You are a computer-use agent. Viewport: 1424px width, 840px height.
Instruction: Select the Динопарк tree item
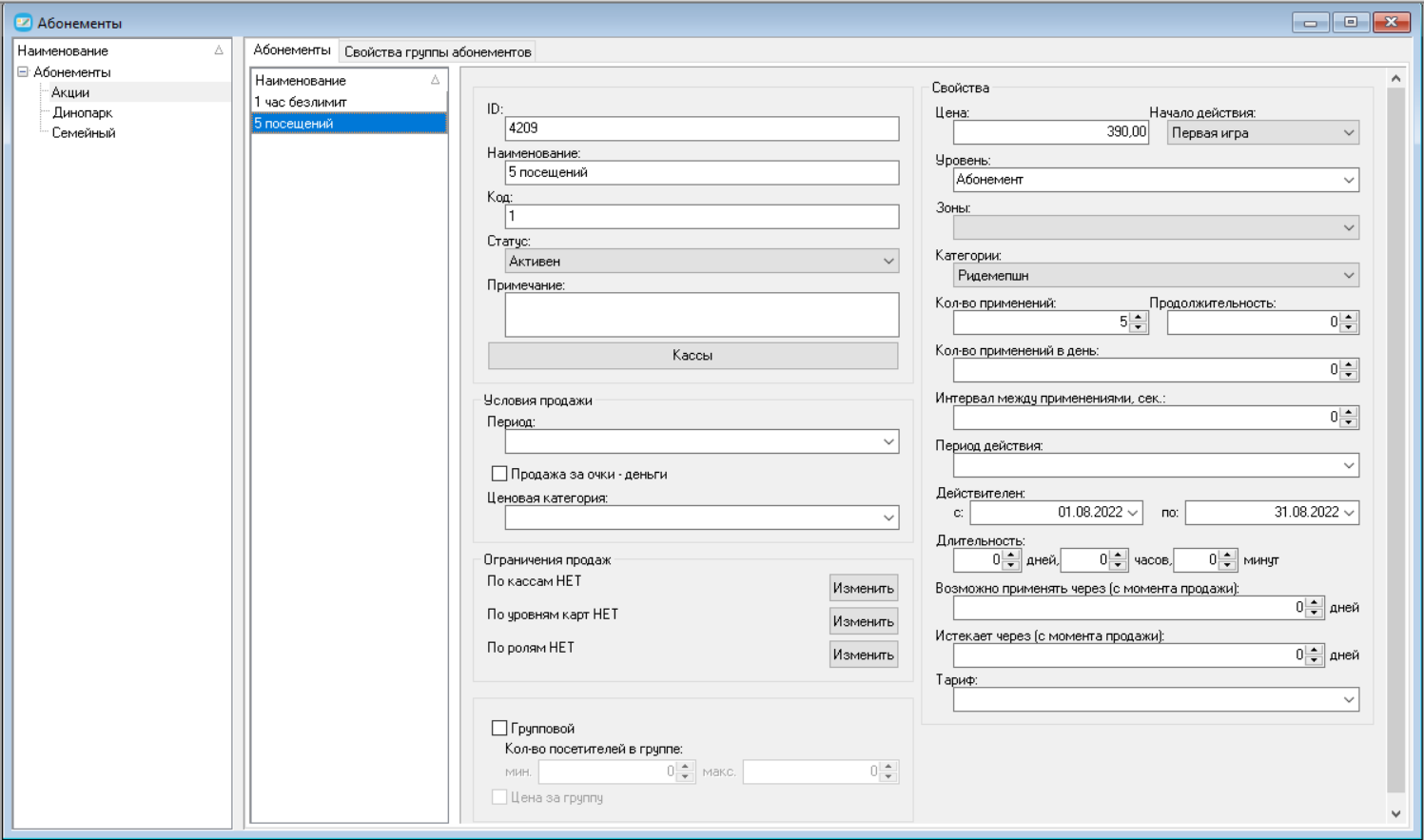pyautogui.click(x=83, y=112)
